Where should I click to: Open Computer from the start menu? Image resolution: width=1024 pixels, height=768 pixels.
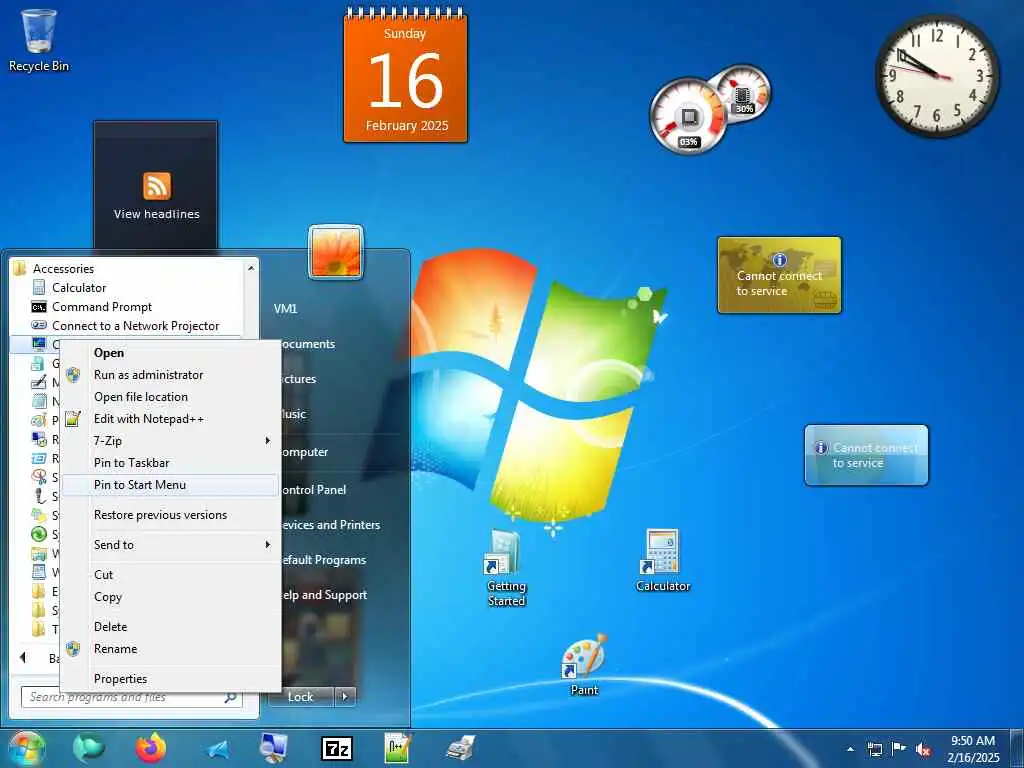(304, 452)
